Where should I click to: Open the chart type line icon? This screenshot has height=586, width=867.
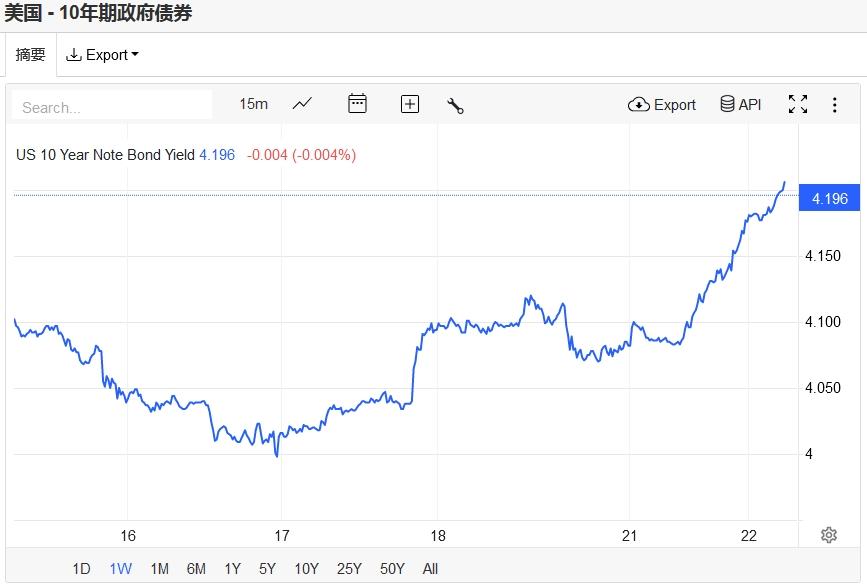[x=302, y=104]
